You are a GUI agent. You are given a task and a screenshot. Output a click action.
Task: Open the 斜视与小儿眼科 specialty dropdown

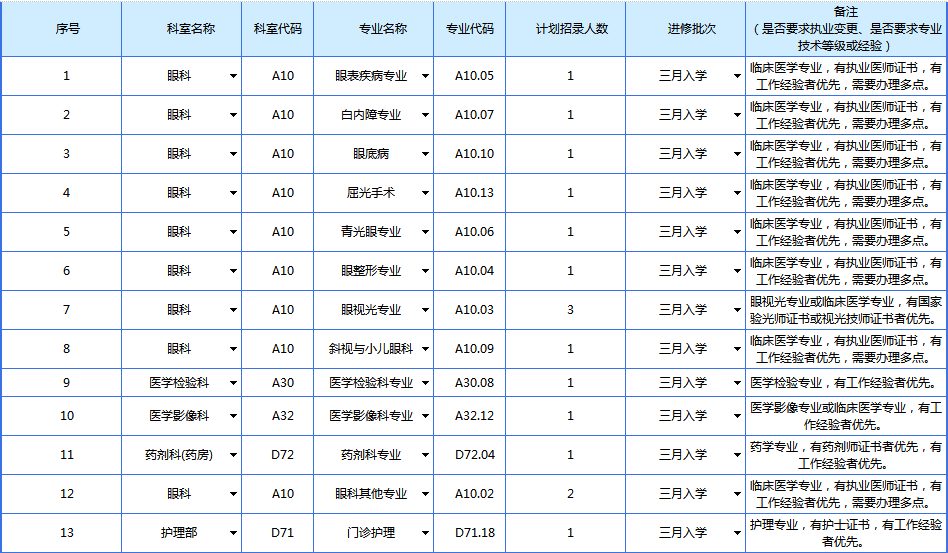[x=426, y=349]
